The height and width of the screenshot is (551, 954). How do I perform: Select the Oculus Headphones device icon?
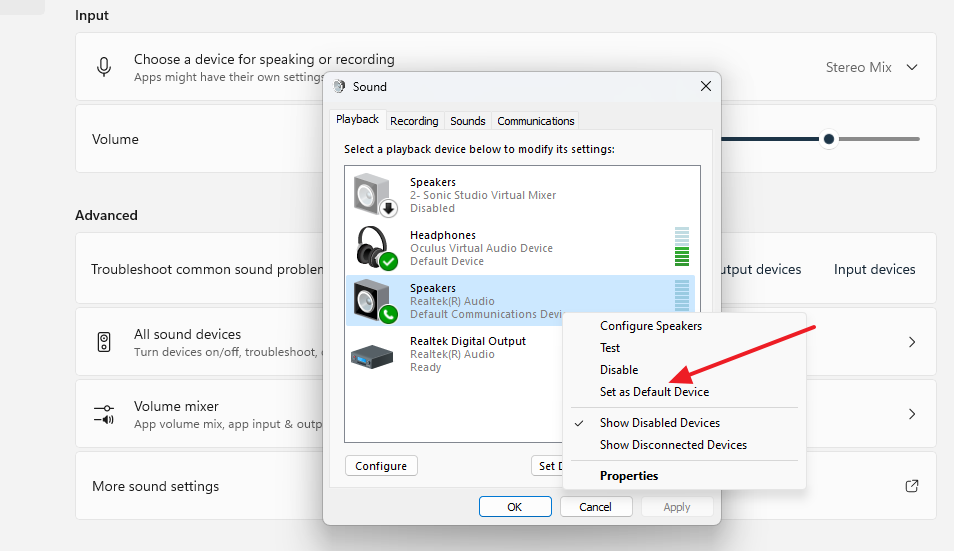[375, 247]
